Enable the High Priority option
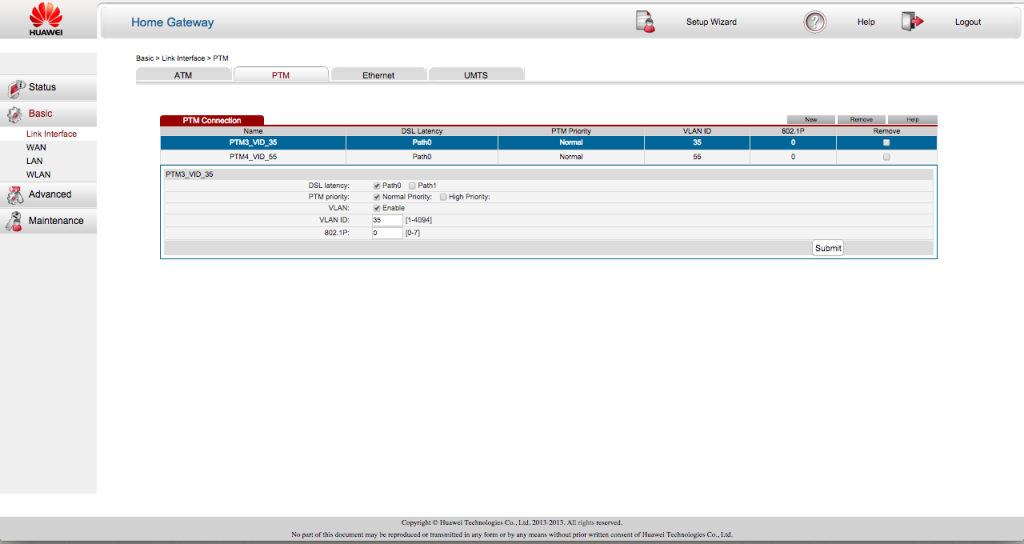The width and height of the screenshot is (1024, 544). tap(443, 197)
